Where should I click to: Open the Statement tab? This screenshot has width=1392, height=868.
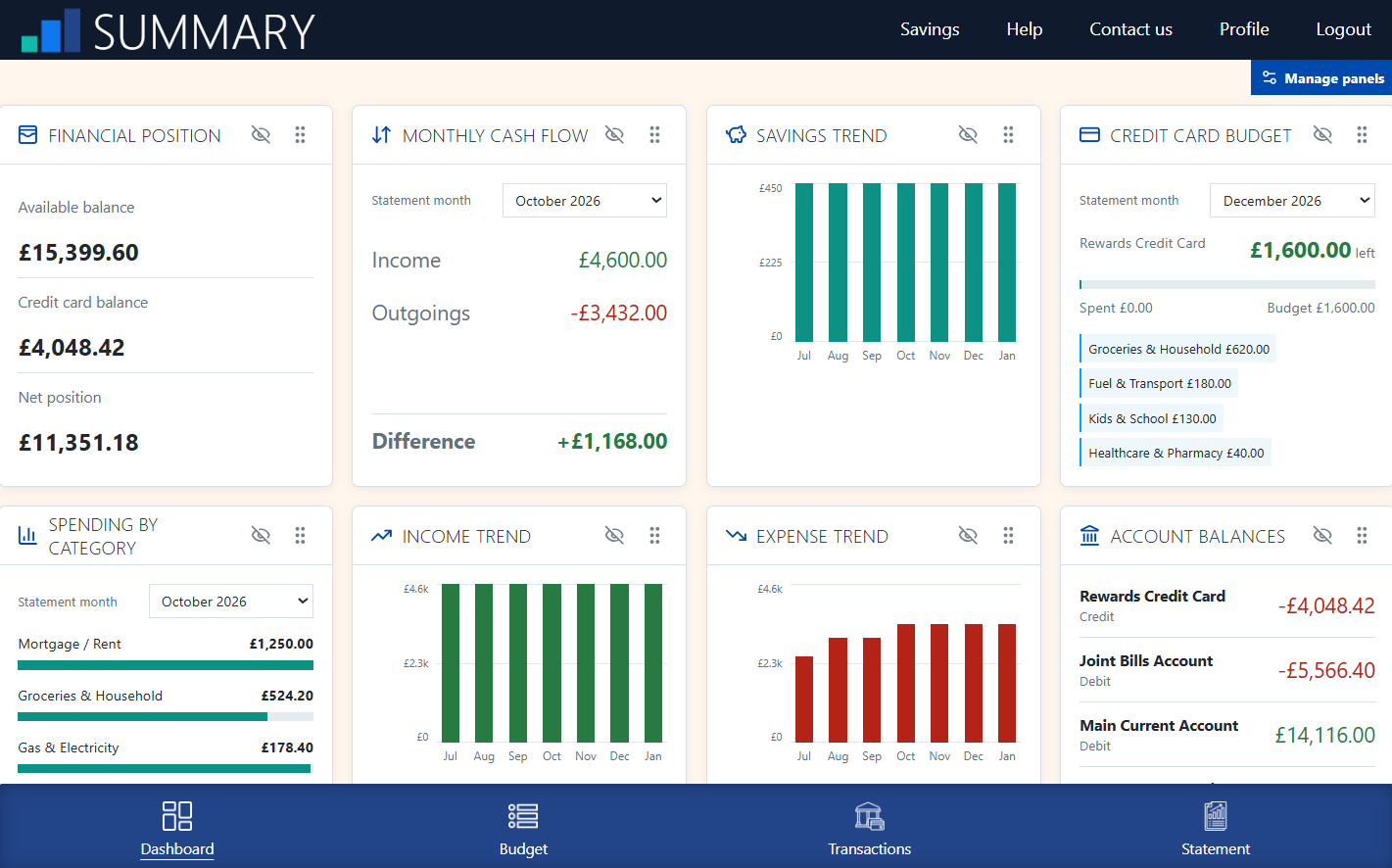(1216, 828)
